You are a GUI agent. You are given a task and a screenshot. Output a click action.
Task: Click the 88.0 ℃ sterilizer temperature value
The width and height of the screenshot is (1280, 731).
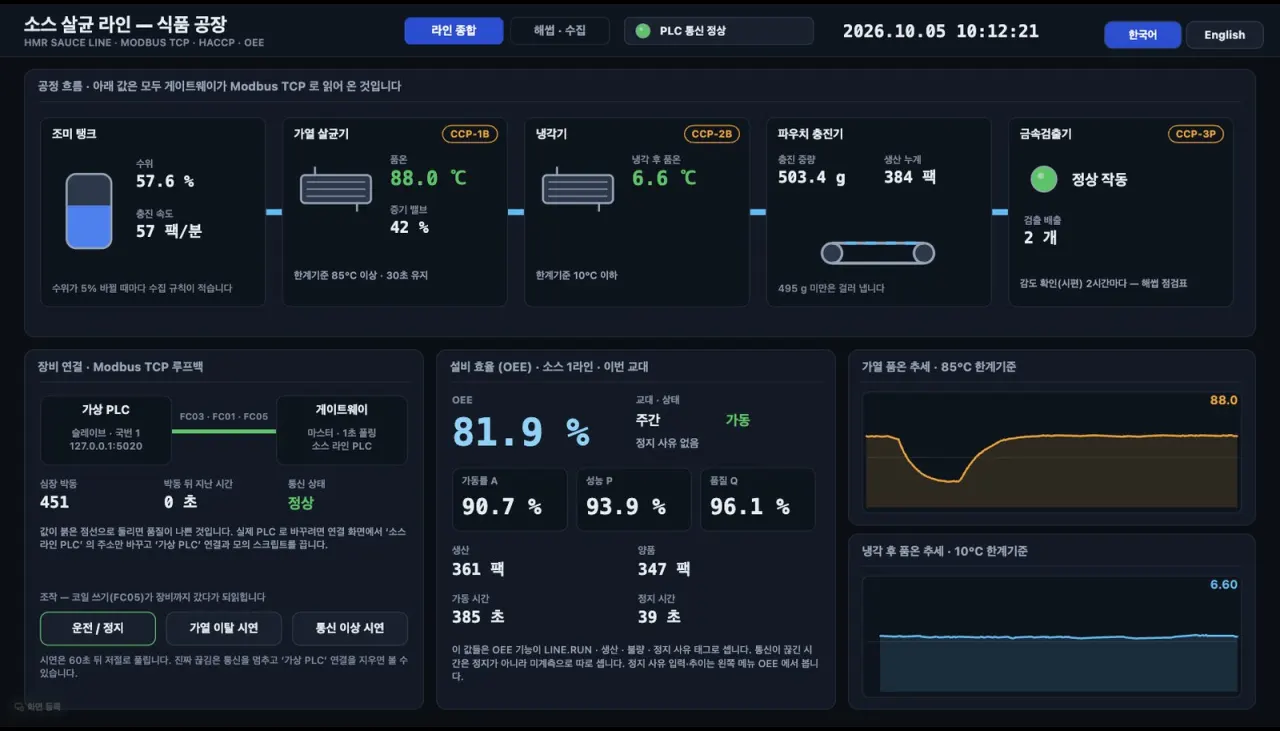(x=428, y=178)
